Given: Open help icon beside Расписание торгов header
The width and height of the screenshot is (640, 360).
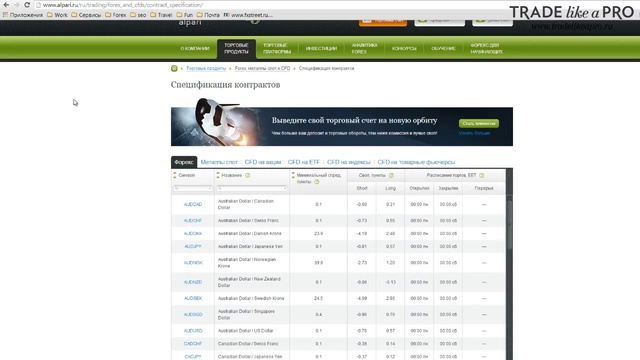Looking at the screenshot, I should click(482, 175).
